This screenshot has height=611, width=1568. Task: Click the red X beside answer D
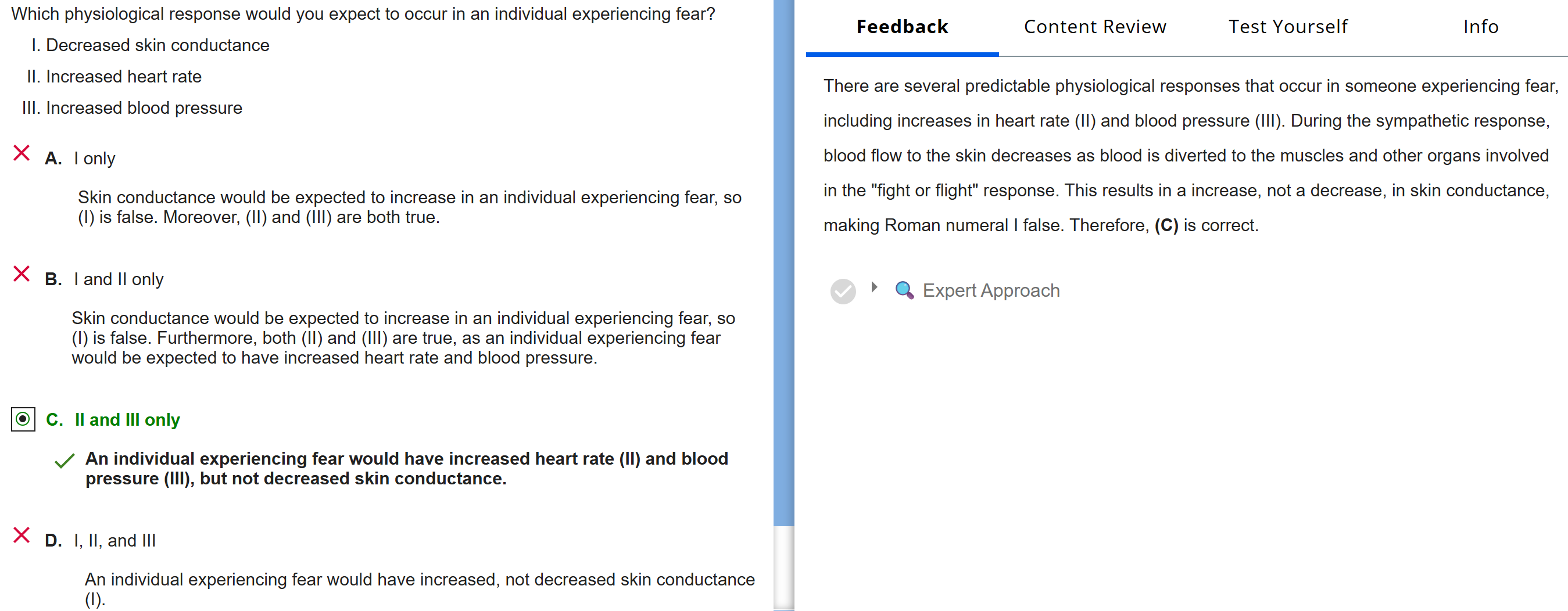(22, 535)
